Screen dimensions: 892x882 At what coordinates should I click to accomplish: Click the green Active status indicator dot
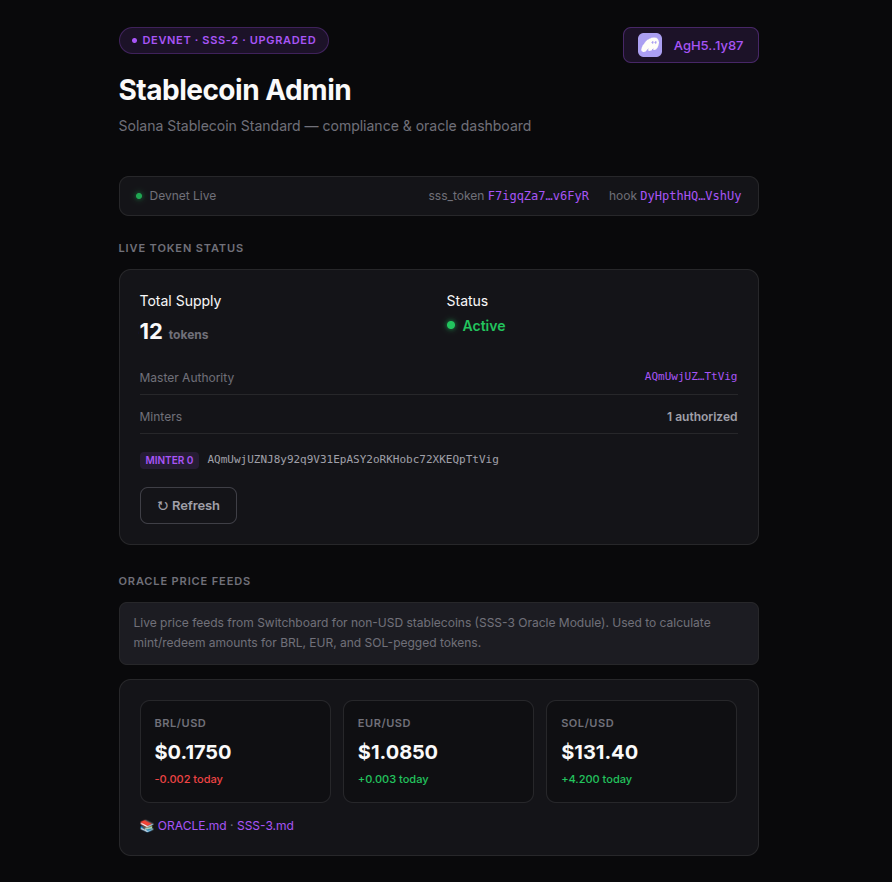click(451, 326)
